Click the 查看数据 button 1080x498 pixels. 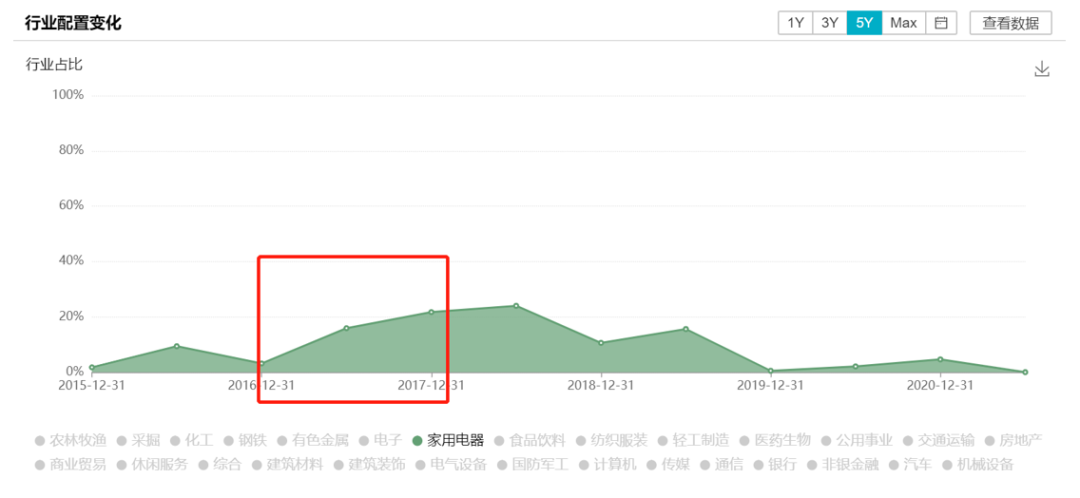pyautogui.click(x=1010, y=23)
